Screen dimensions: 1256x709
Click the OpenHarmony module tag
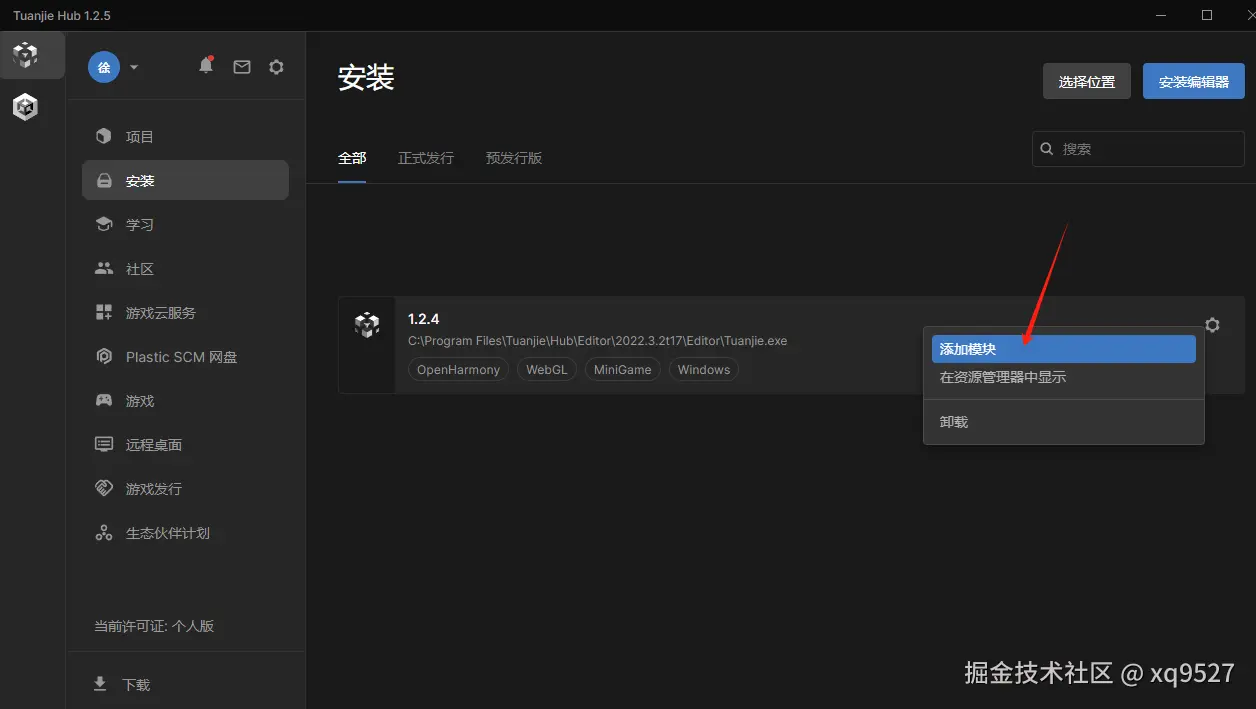(458, 369)
